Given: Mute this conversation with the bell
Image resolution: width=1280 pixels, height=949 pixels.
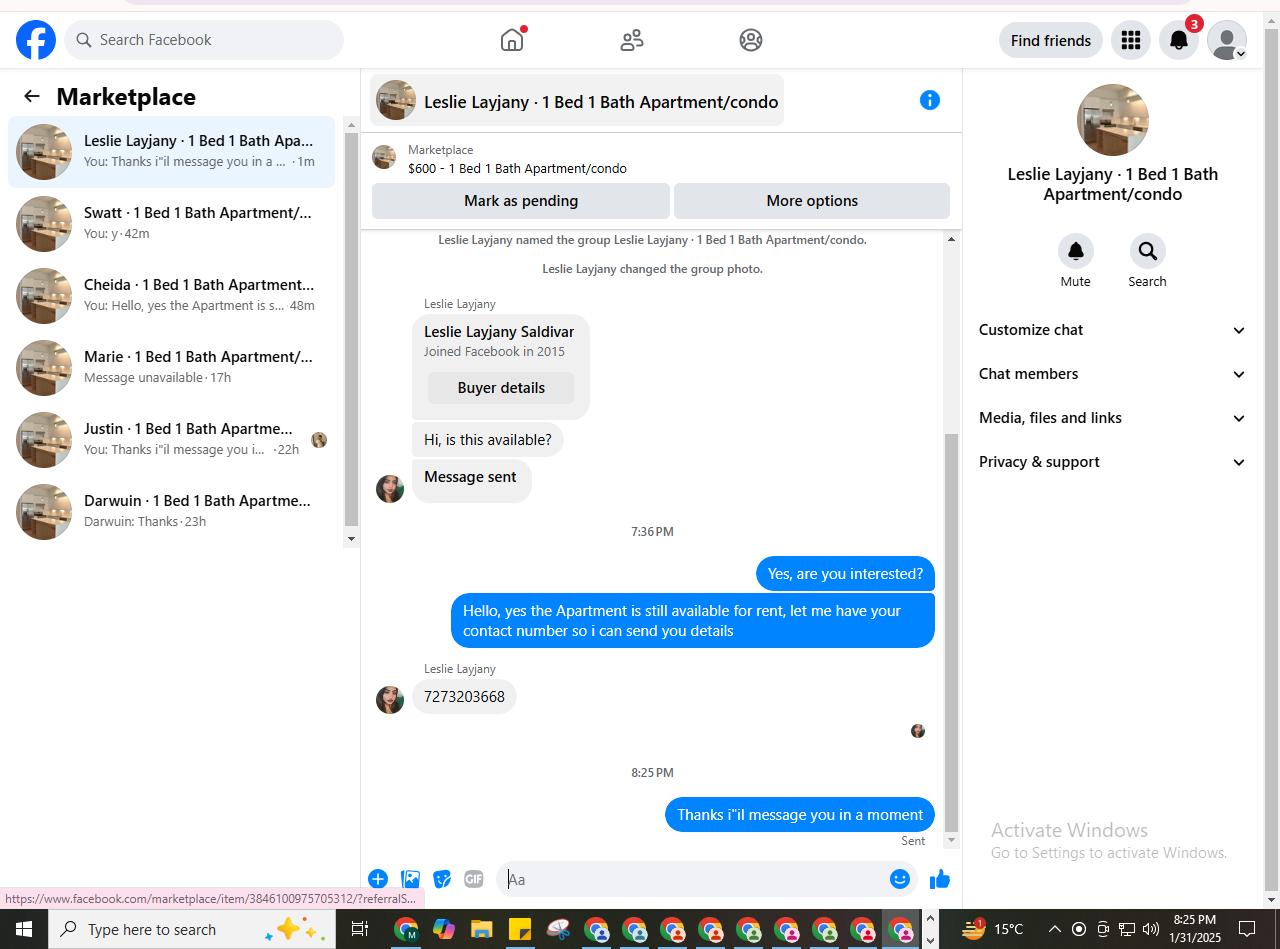Looking at the screenshot, I should [1076, 251].
